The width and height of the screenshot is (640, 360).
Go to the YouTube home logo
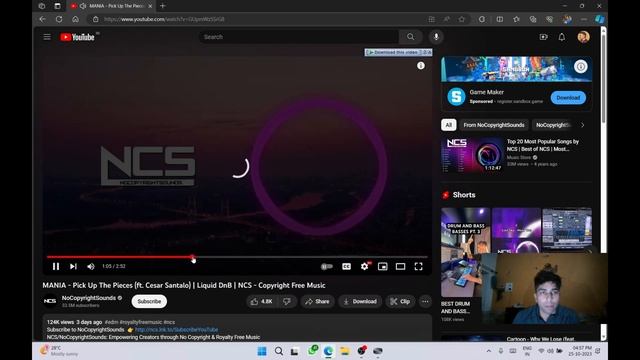(78, 37)
